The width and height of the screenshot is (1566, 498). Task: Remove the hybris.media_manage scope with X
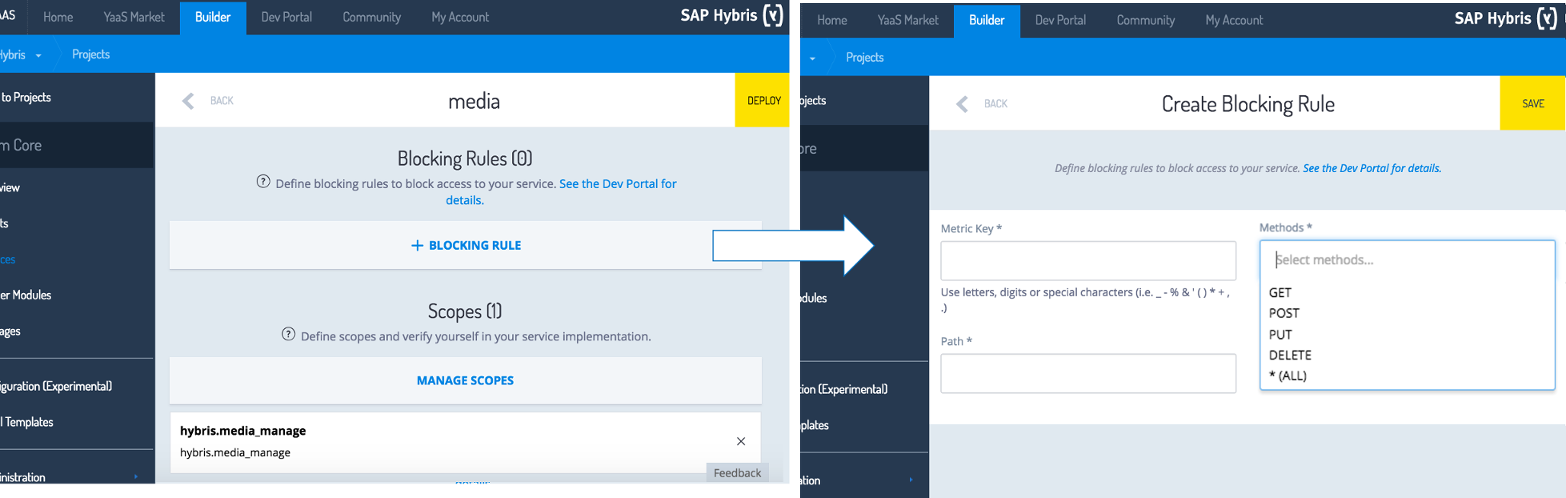(741, 441)
